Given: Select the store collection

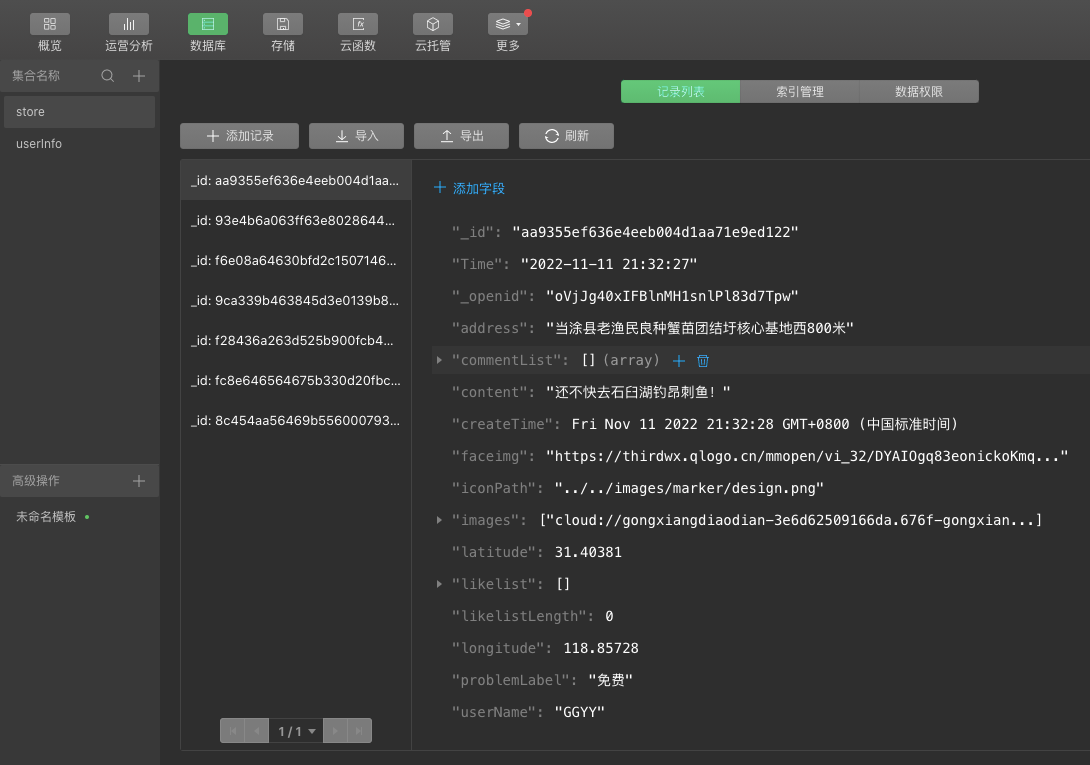Looking at the screenshot, I should [79, 112].
